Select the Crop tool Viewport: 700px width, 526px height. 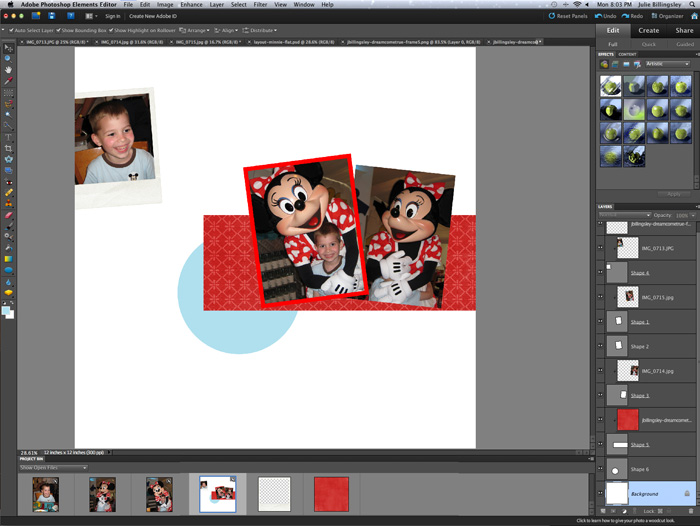coord(8,148)
